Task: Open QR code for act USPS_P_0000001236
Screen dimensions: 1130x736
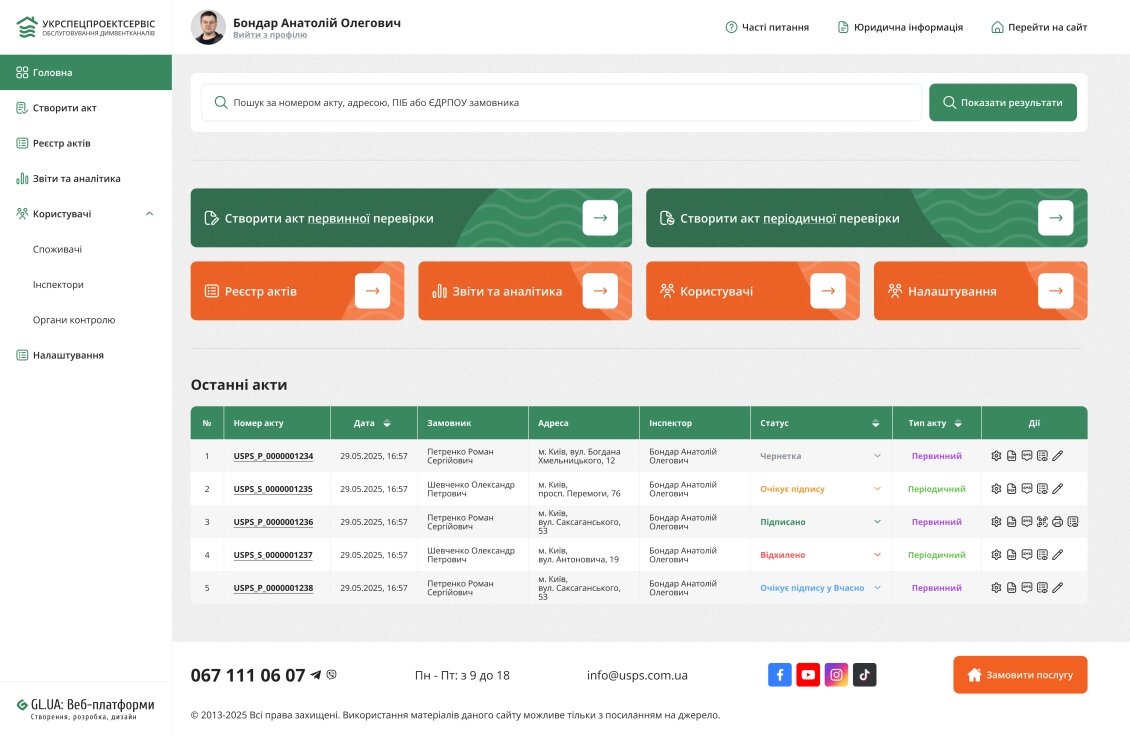Action: [x=1042, y=522]
